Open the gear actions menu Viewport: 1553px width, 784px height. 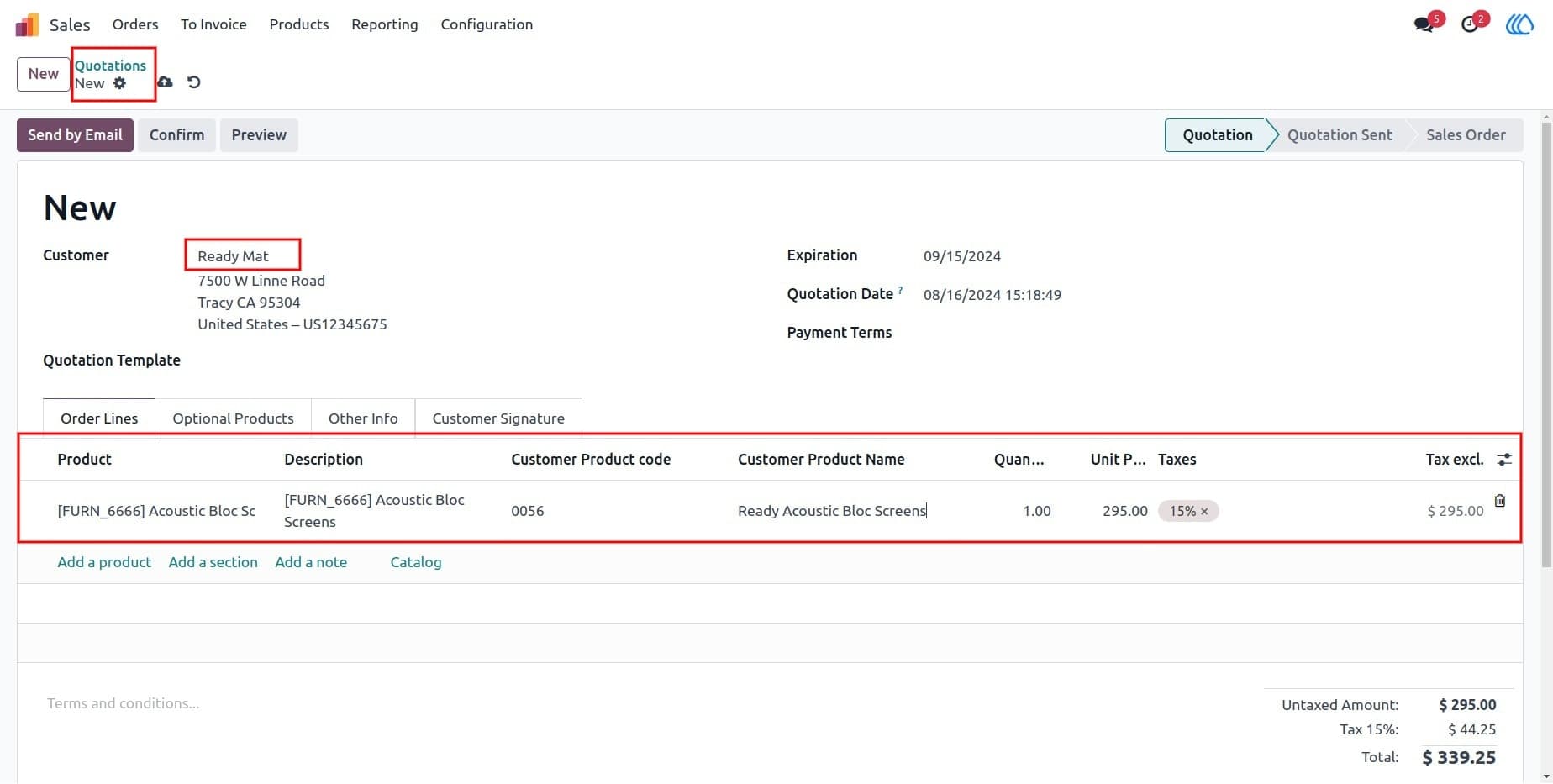pos(120,83)
